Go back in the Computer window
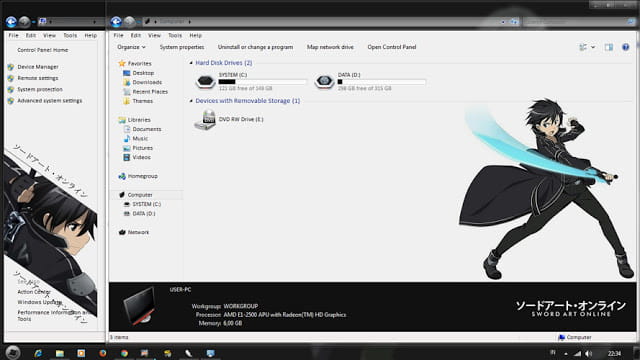This screenshot has width=640, height=360. click(x=116, y=22)
